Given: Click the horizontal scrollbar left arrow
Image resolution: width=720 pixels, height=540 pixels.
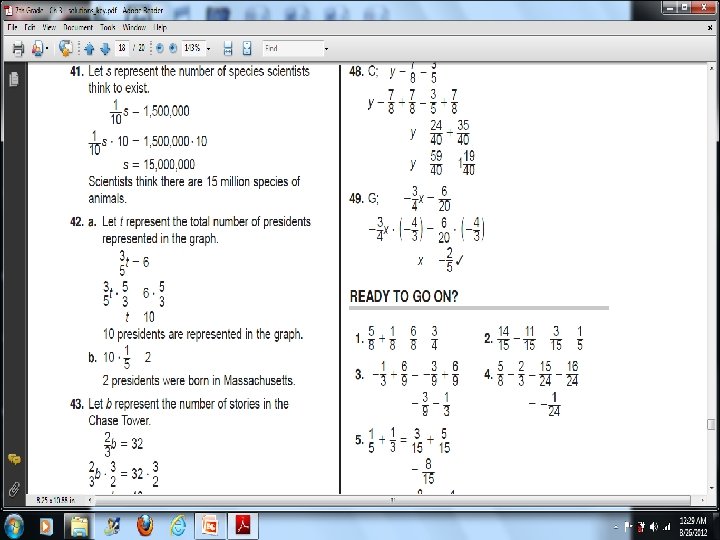Looking at the screenshot, I should coord(90,500).
